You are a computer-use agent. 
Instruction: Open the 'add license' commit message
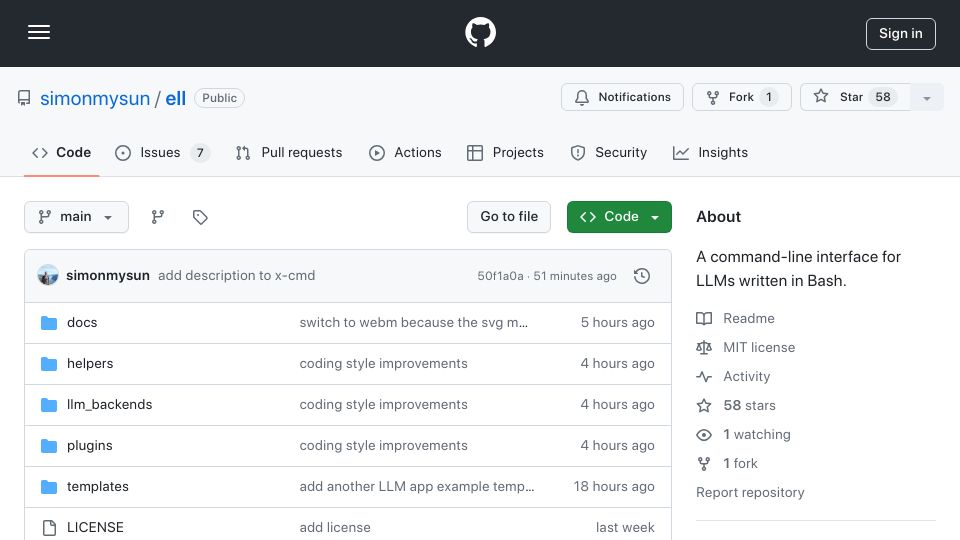pos(335,527)
